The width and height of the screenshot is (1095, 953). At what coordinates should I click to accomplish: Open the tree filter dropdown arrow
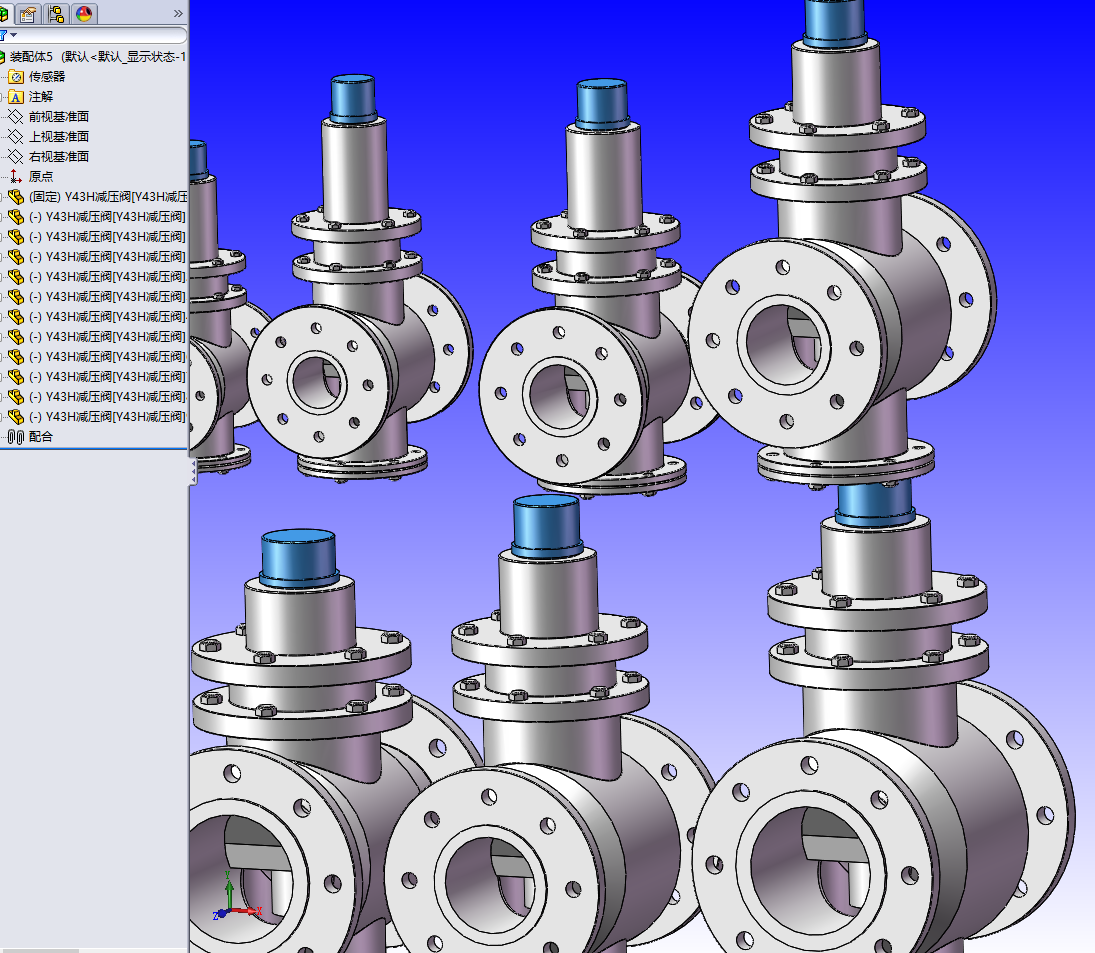click(x=13, y=35)
